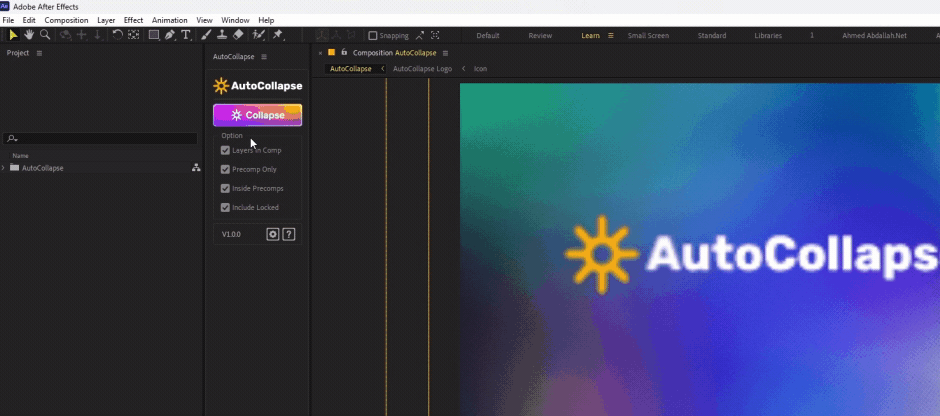The width and height of the screenshot is (940, 416).
Task: Toggle the Precomp Only checkbox
Action: click(x=225, y=170)
